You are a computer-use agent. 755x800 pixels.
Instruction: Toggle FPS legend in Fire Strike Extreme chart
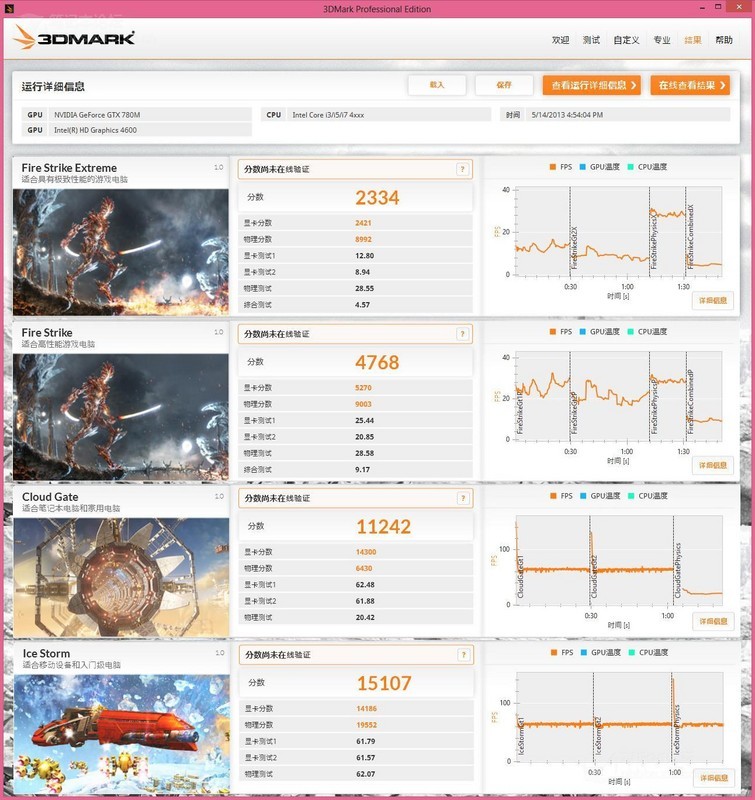point(561,167)
